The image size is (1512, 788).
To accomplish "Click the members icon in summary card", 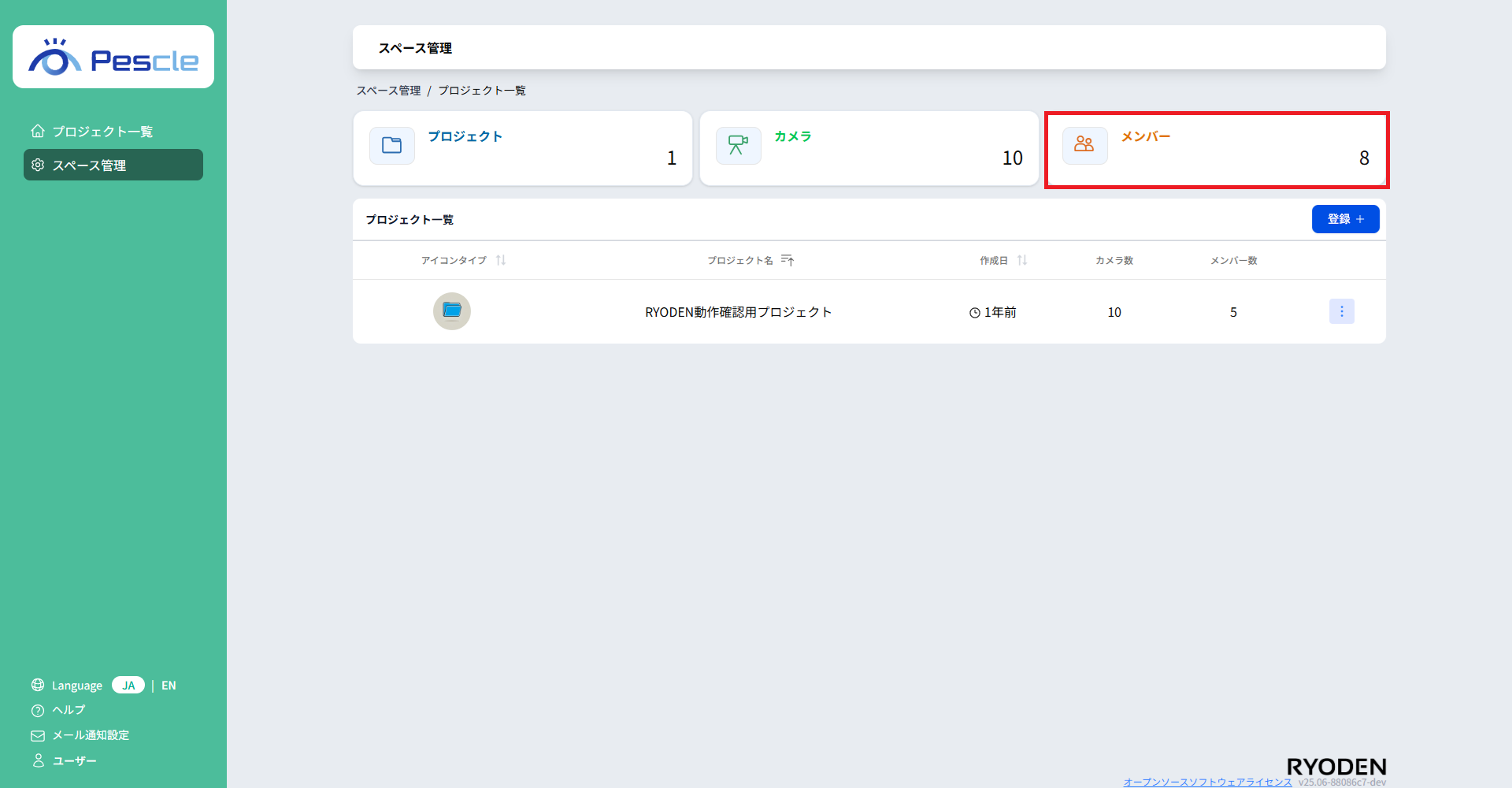I will (x=1084, y=146).
